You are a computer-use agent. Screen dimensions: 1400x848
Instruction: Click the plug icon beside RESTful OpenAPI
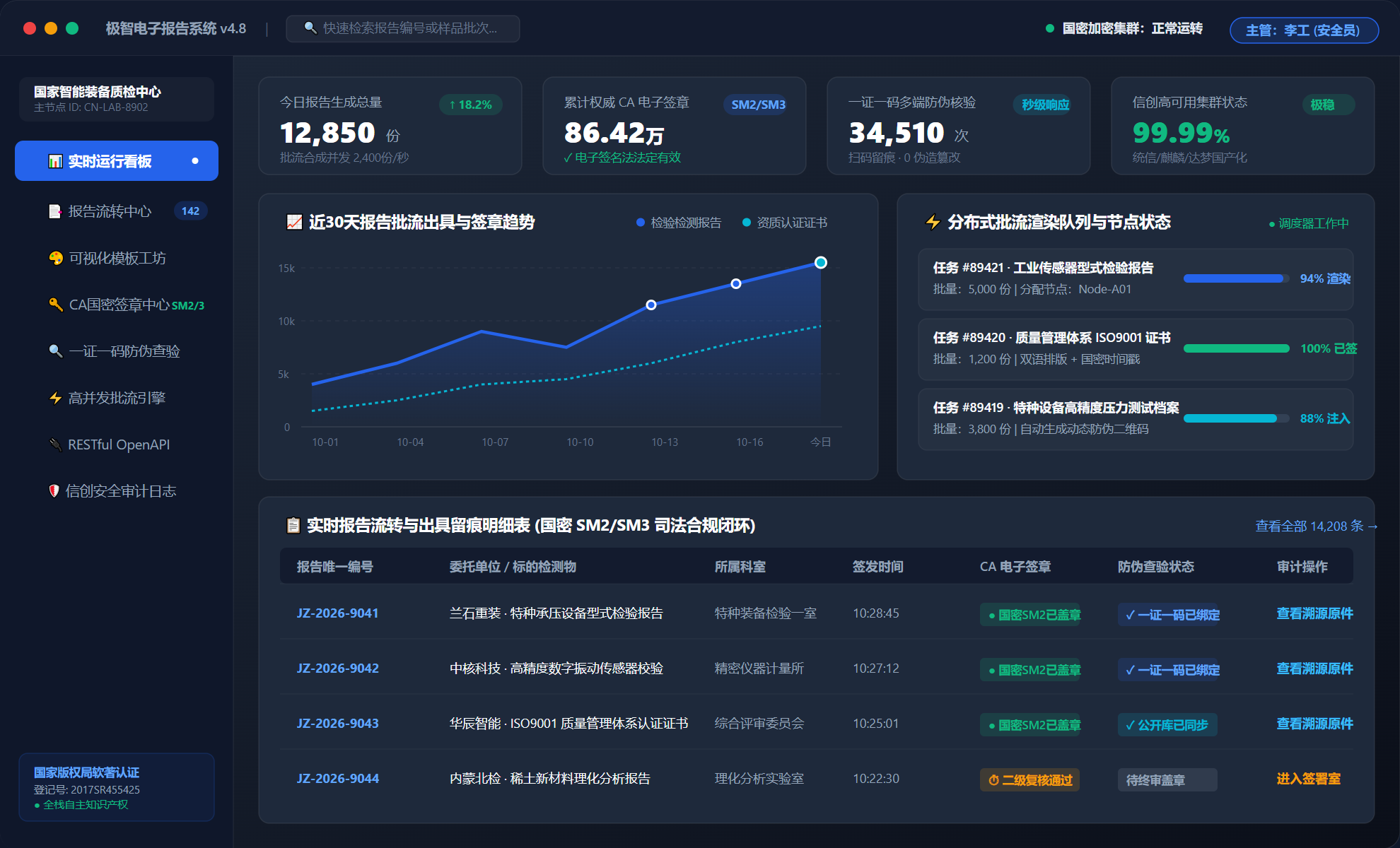point(56,444)
